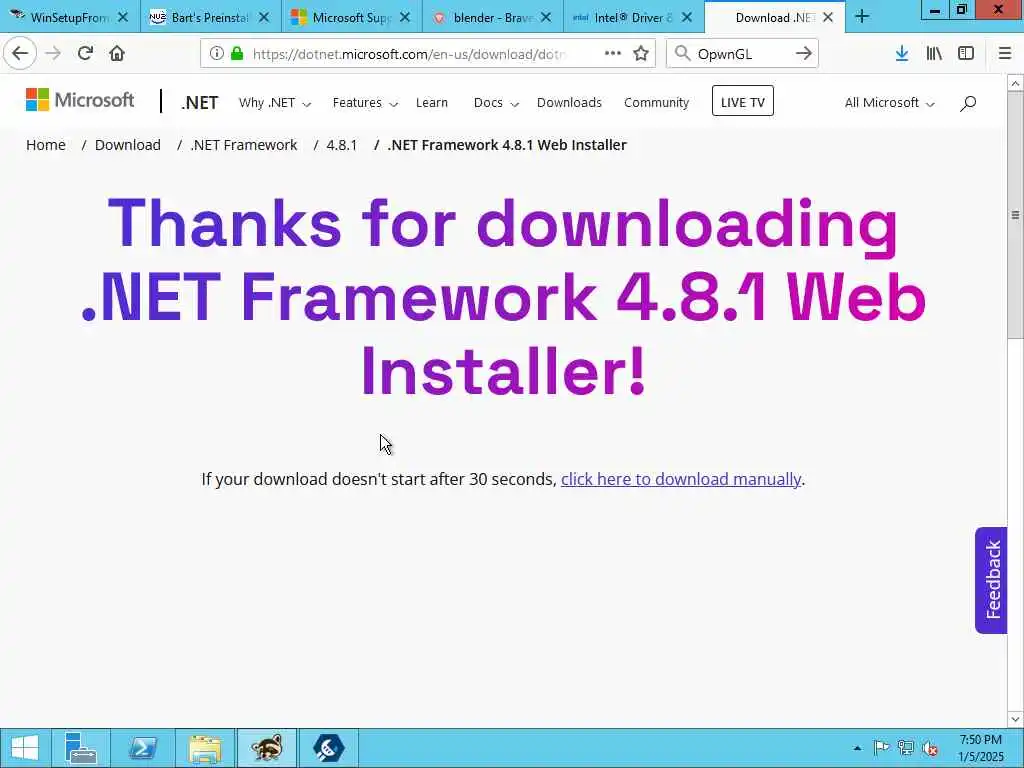Go to the Home breadcrumb
1024x768 pixels.
(46, 145)
